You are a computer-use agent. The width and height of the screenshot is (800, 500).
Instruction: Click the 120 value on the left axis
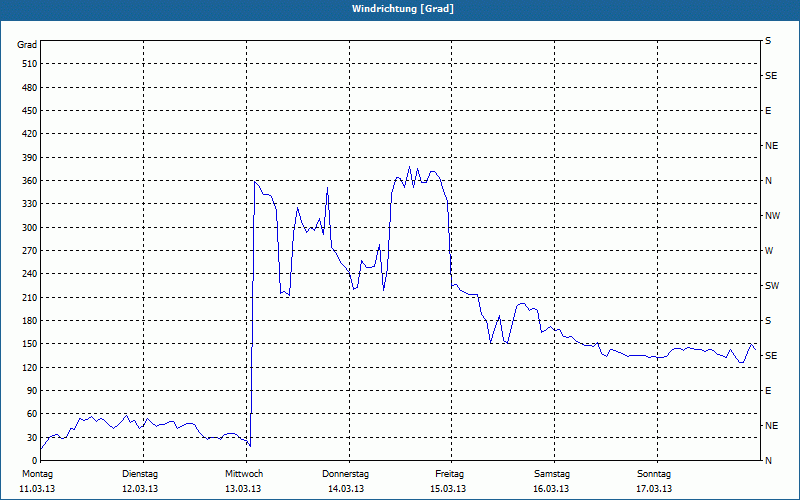tap(30, 367)
